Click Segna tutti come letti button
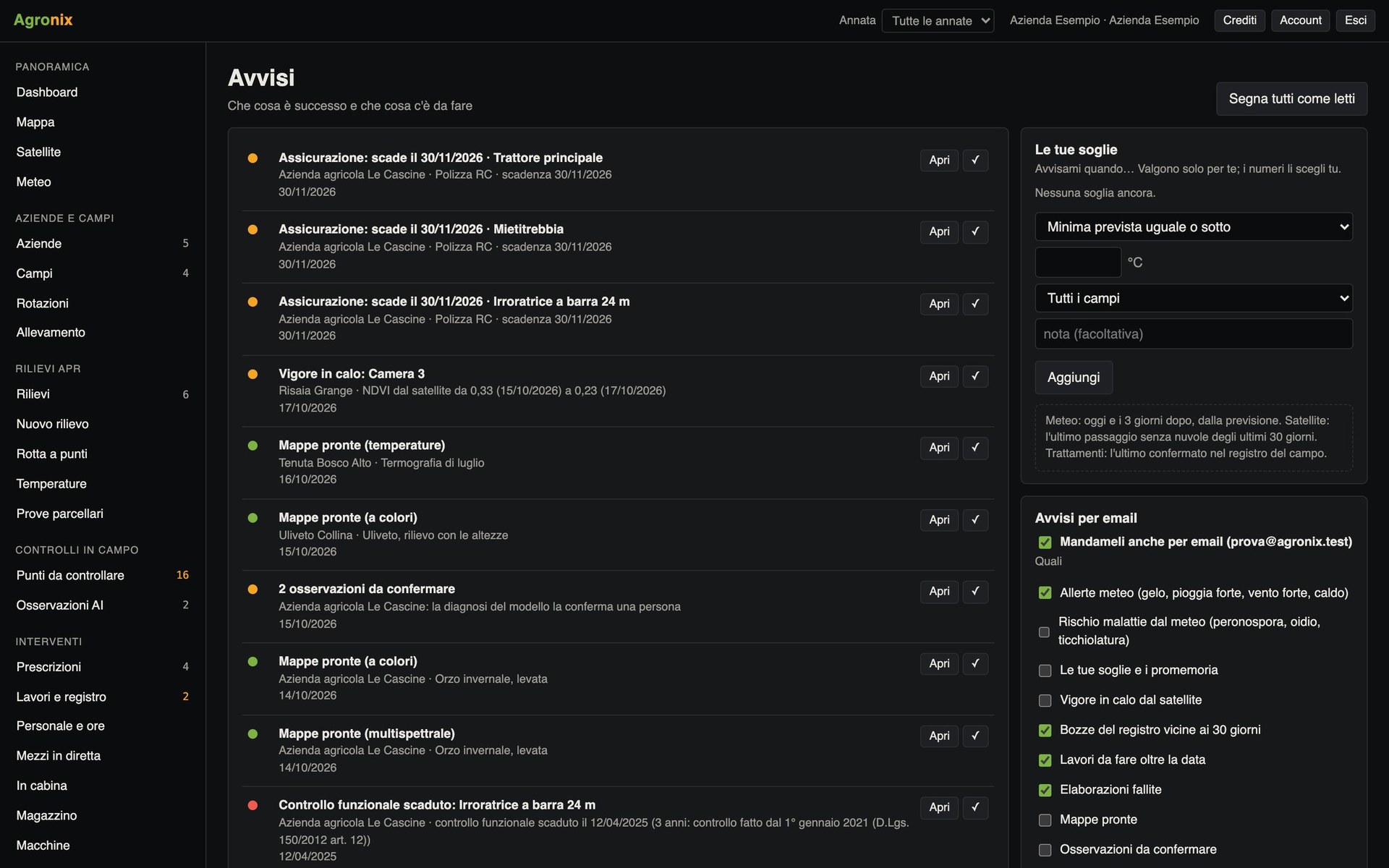The width and height of the screenshot is (1389, 868). tap(1291, 98)
